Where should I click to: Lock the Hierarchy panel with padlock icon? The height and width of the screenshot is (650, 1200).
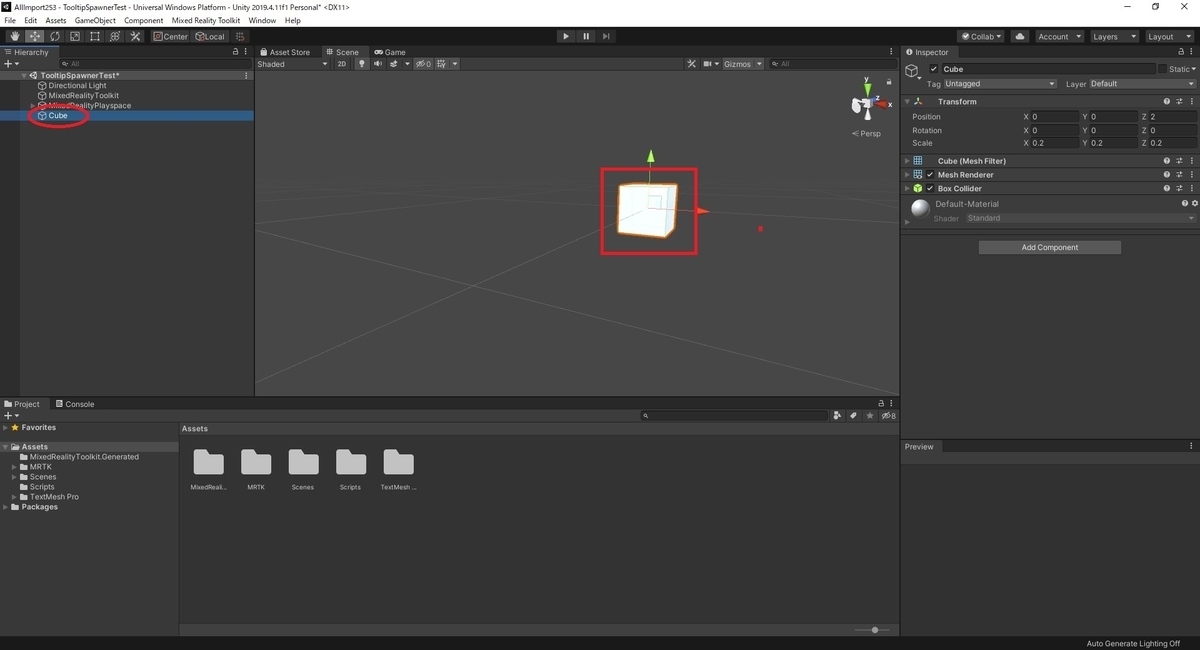tap(236, 52)
